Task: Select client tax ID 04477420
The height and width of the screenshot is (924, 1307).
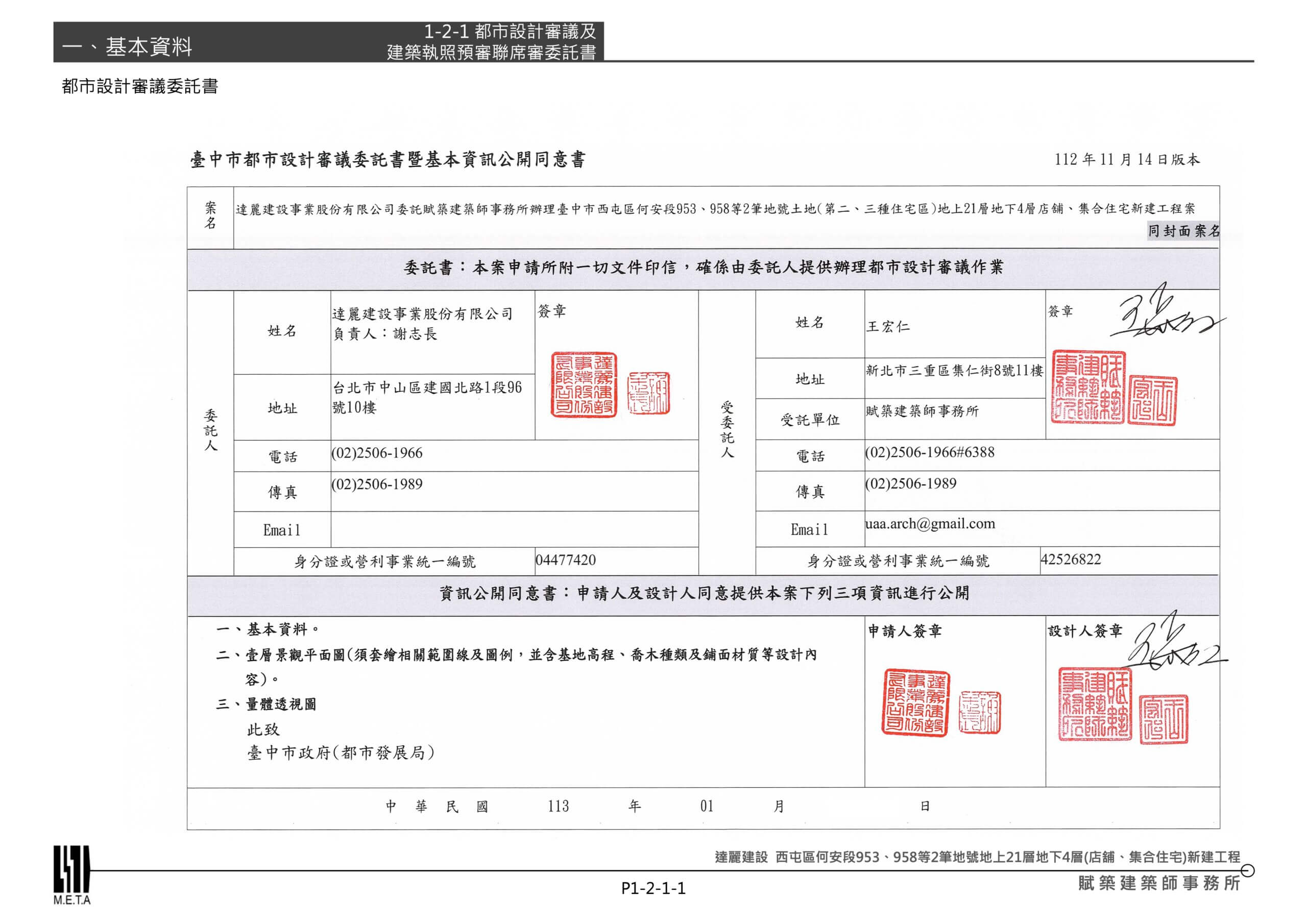Action: point(566,560)
